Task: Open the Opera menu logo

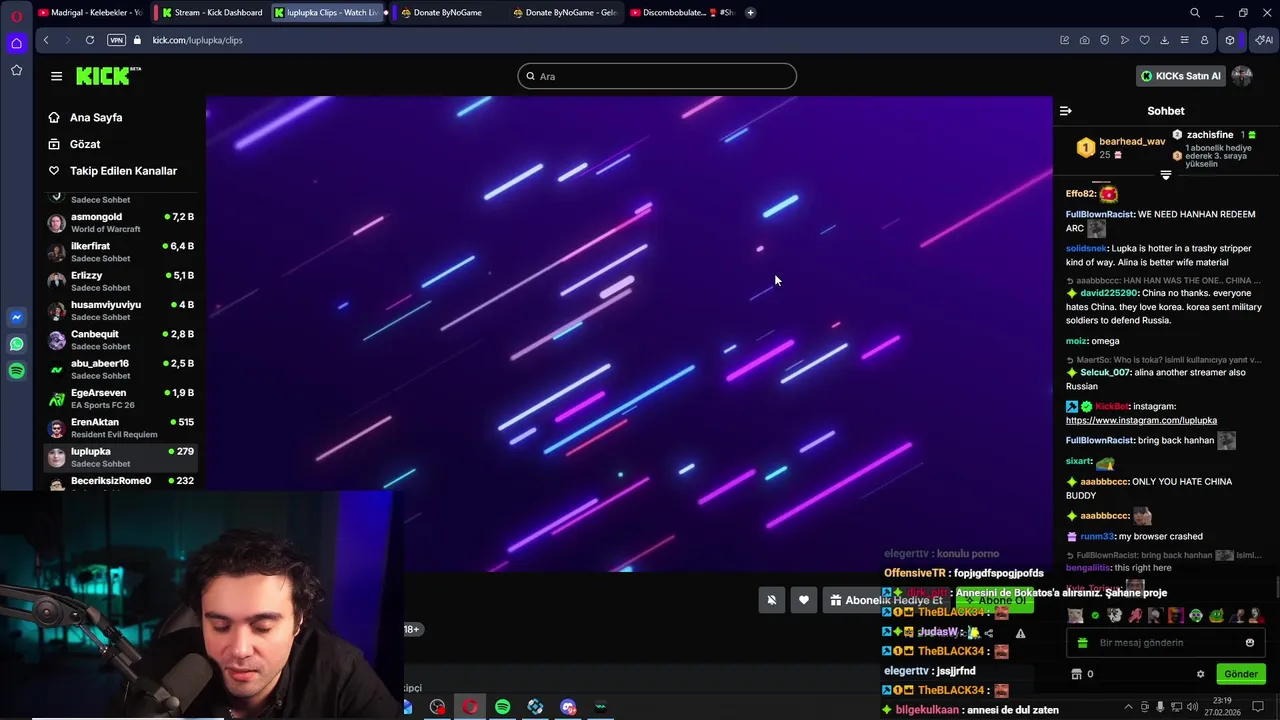Action: pyautogui.click(x=16, y=14)
